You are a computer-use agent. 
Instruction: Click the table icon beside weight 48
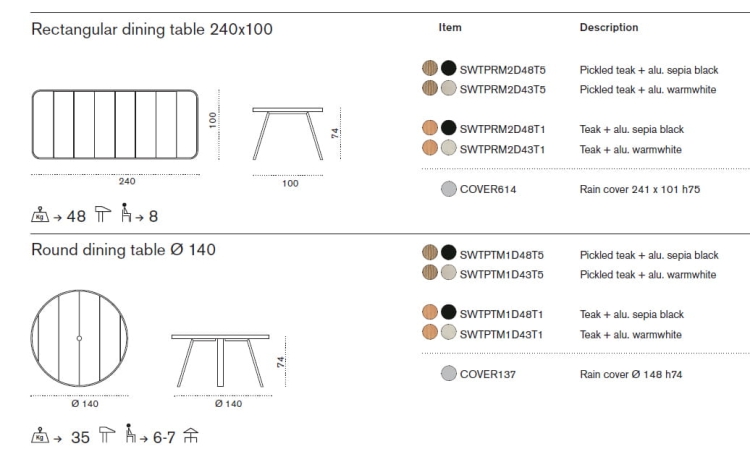(102, 213)
